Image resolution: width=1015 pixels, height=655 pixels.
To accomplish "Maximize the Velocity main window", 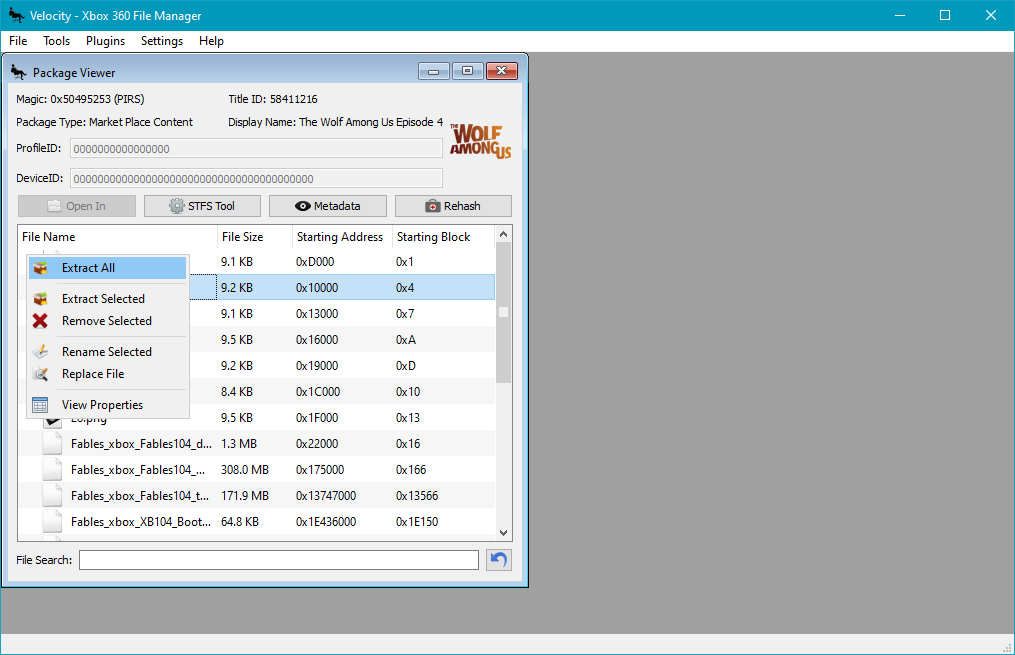I will (x=945, y=15).
